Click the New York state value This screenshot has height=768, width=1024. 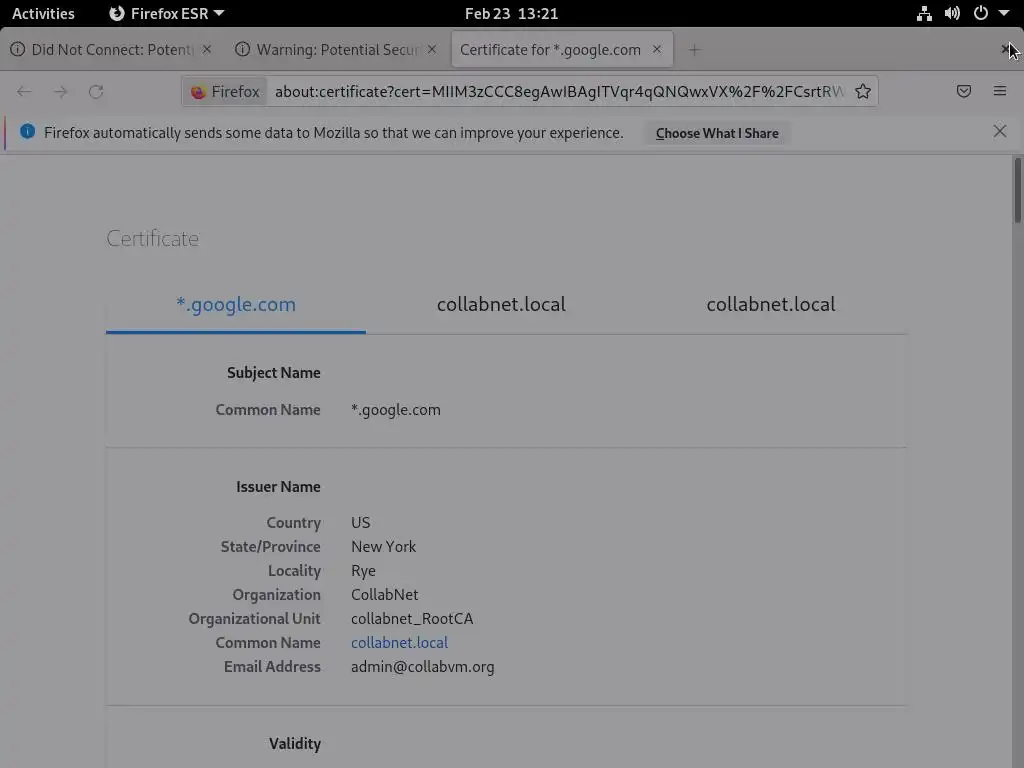pyautogui.click(x=383, y=547)
